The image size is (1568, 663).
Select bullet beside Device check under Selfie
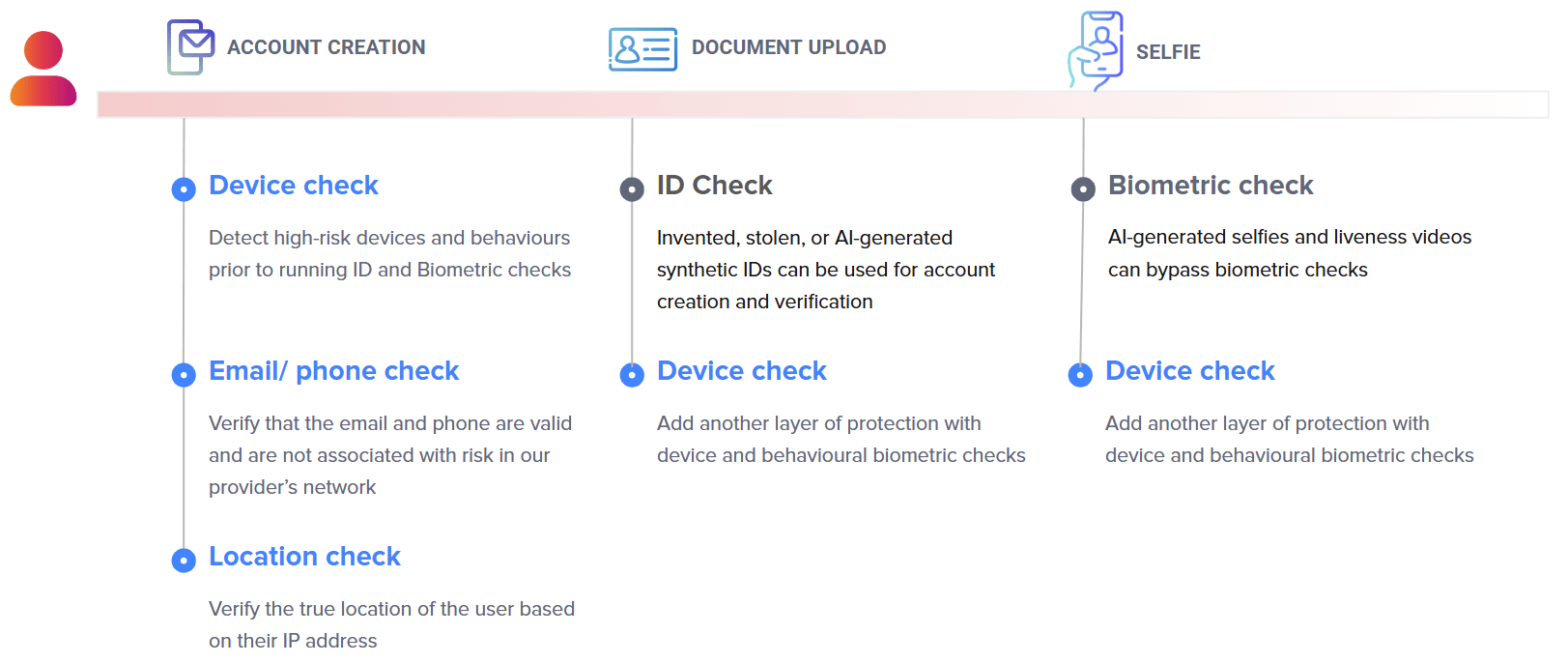[x=1080, y=375]
